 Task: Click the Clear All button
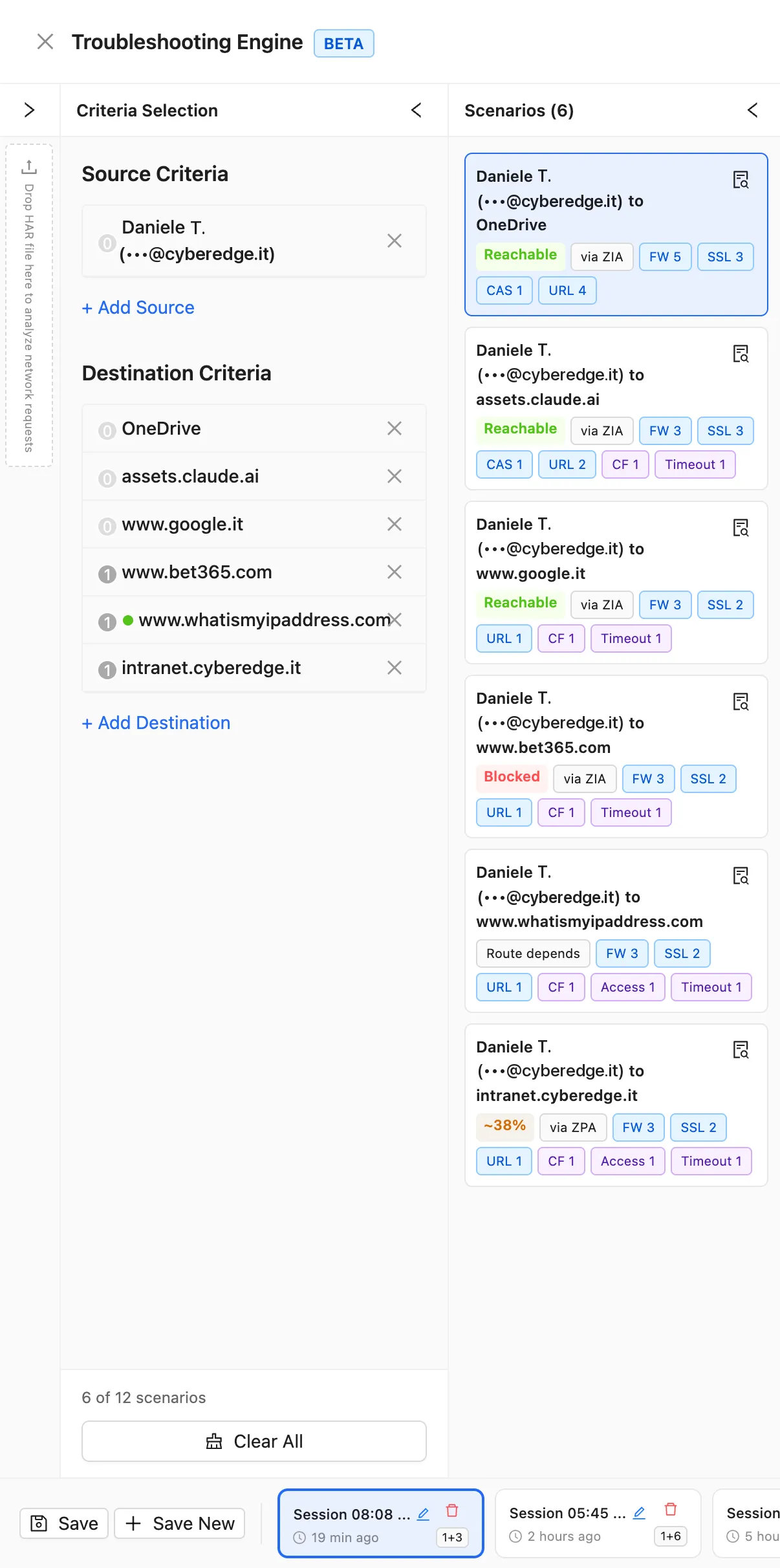click(254, 1441)
